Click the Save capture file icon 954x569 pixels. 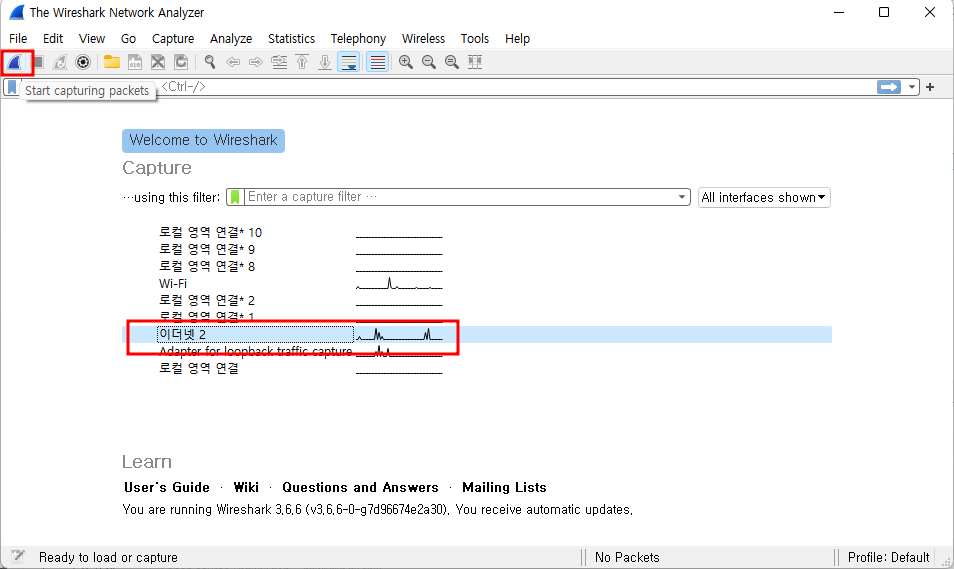(134, 62)
